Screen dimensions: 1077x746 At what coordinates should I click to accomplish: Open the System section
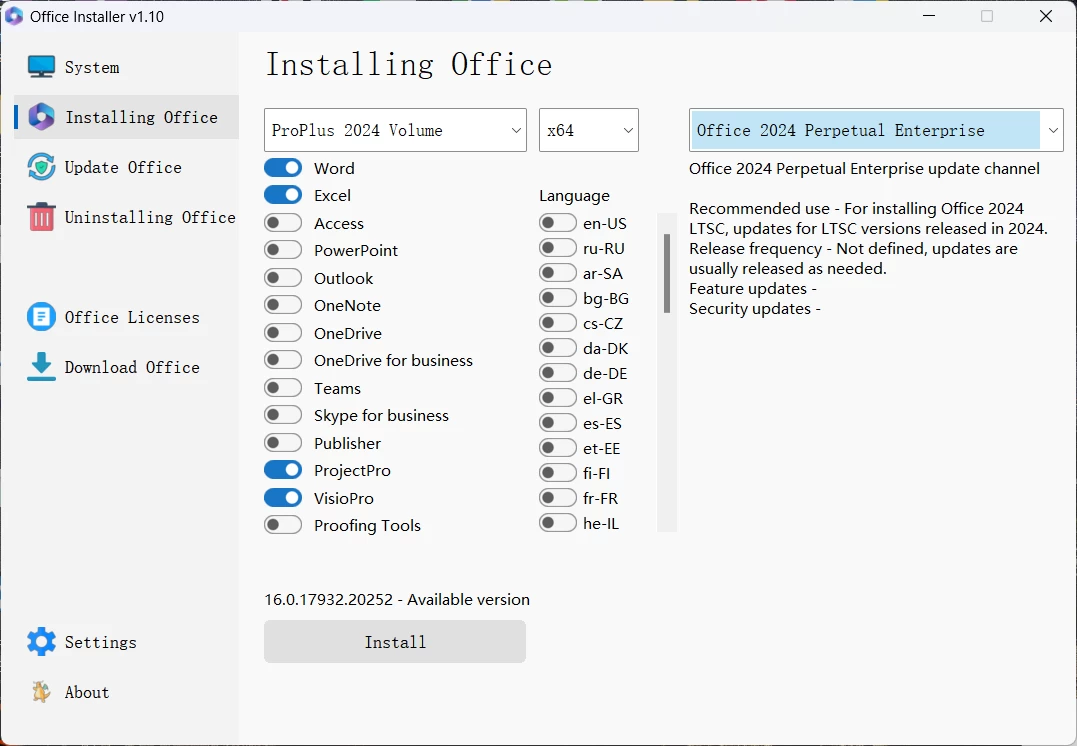click(x=126, y=67)
